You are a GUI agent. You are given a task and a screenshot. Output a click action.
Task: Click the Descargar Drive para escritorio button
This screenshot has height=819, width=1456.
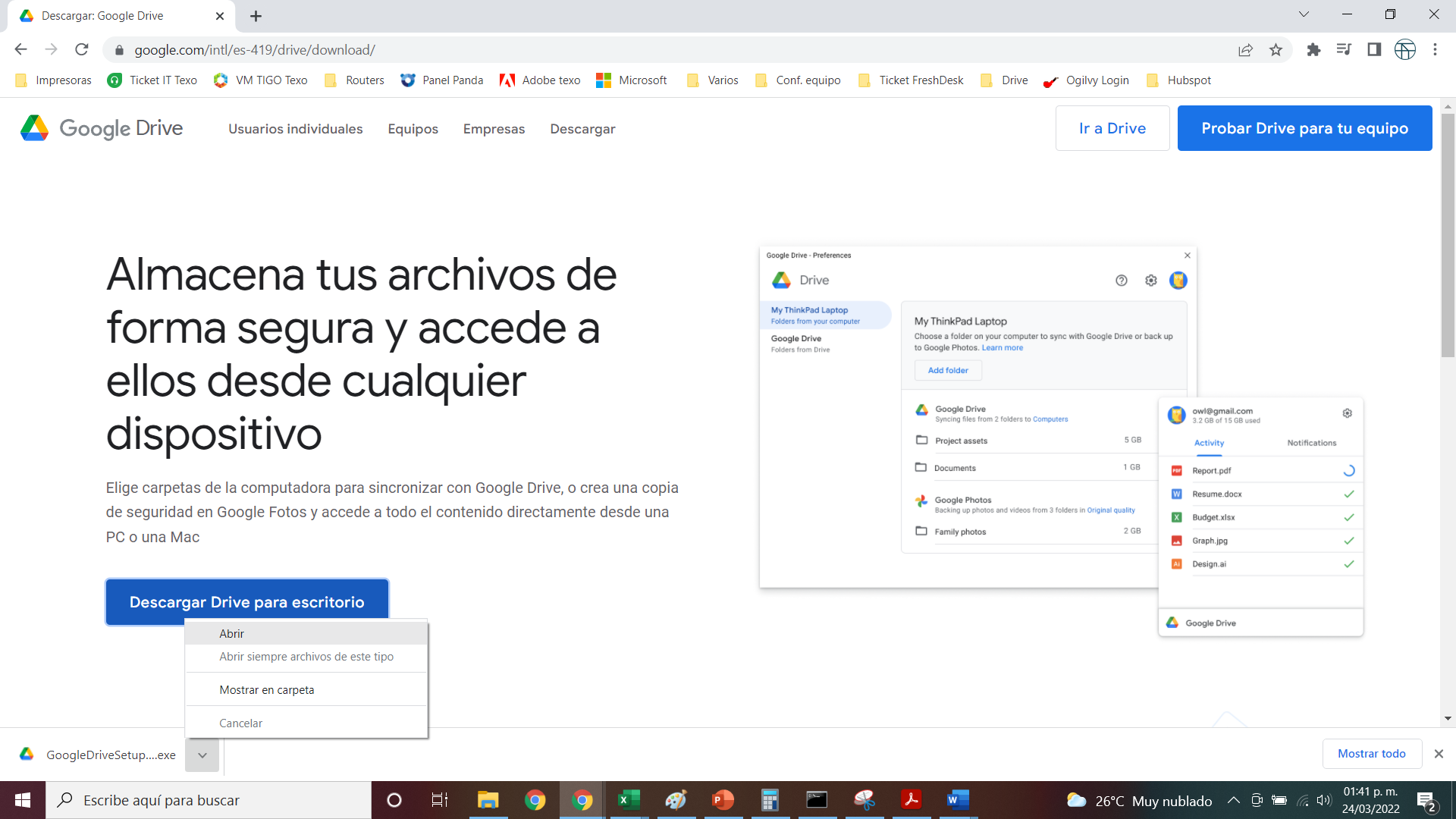247,602
